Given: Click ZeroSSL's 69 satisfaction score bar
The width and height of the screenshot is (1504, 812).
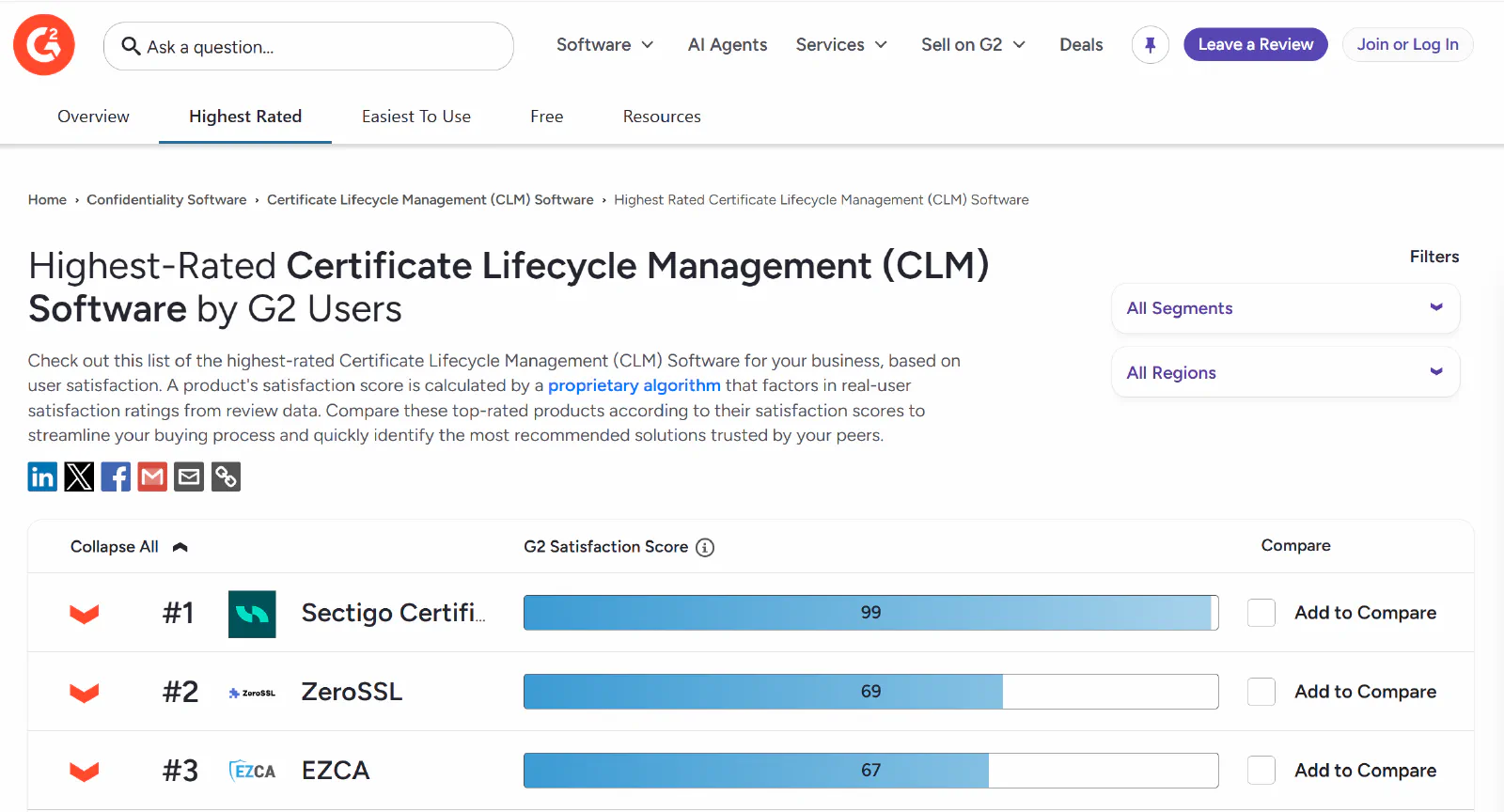Looking at the screenshot, I should pyautogui.click(x=870, y=692).
